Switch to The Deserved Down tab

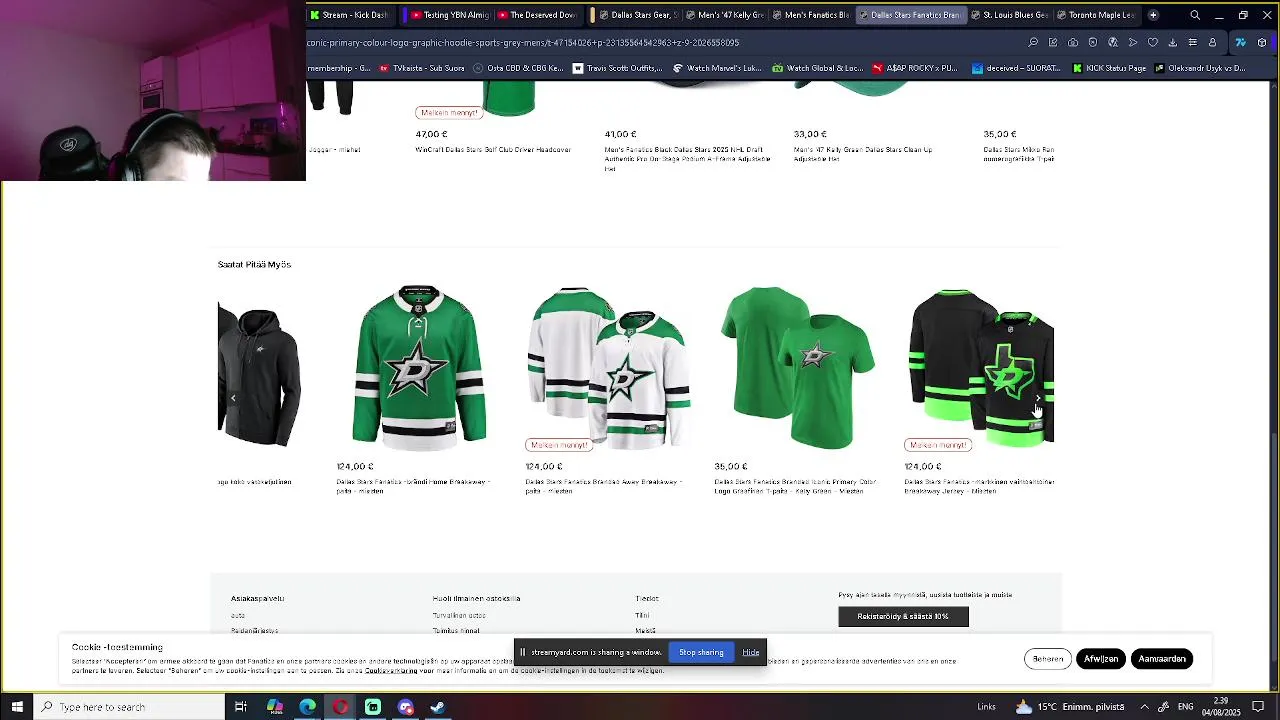[536, 15]
